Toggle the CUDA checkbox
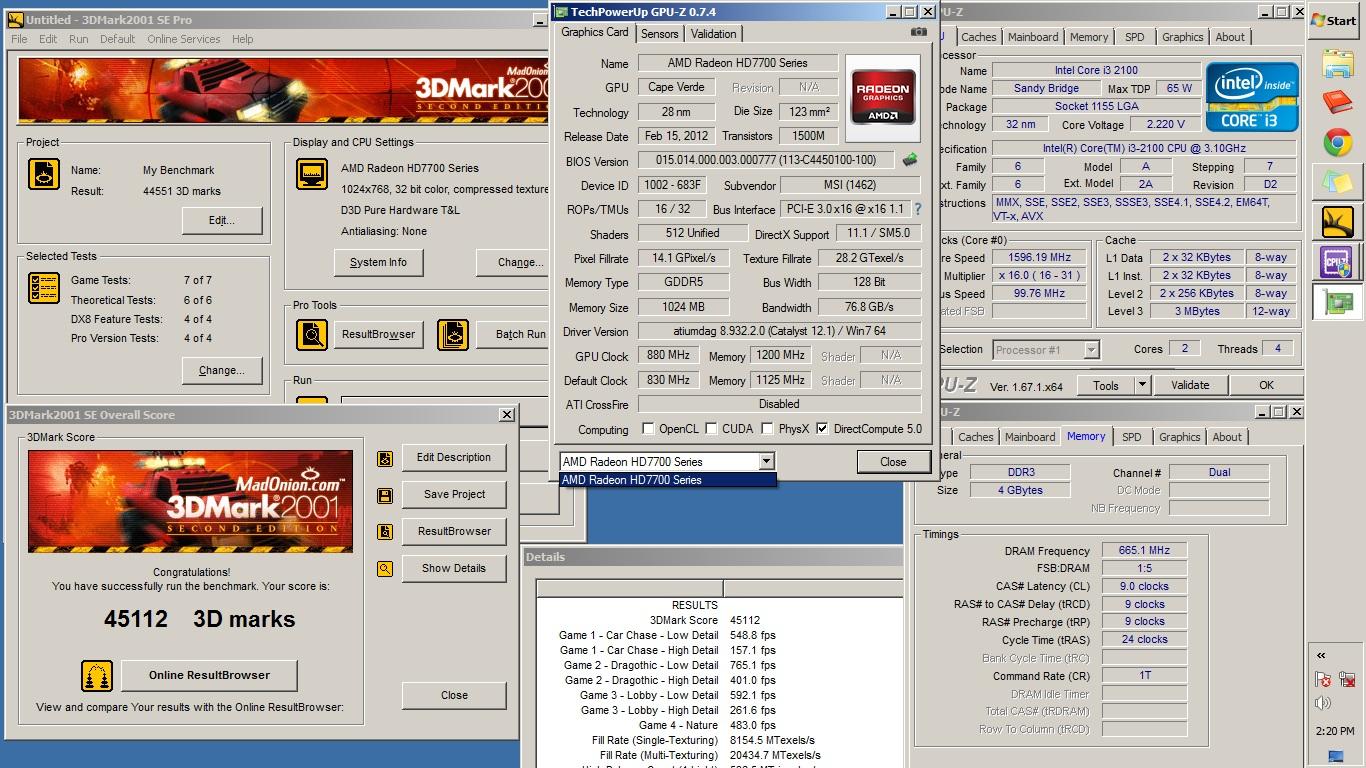This screenshot has width=1366, height=768. 711,429
